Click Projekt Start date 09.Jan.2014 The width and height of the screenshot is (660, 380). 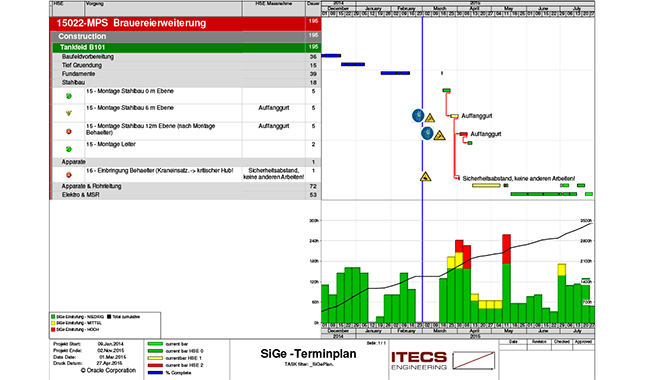coord(110,344)
